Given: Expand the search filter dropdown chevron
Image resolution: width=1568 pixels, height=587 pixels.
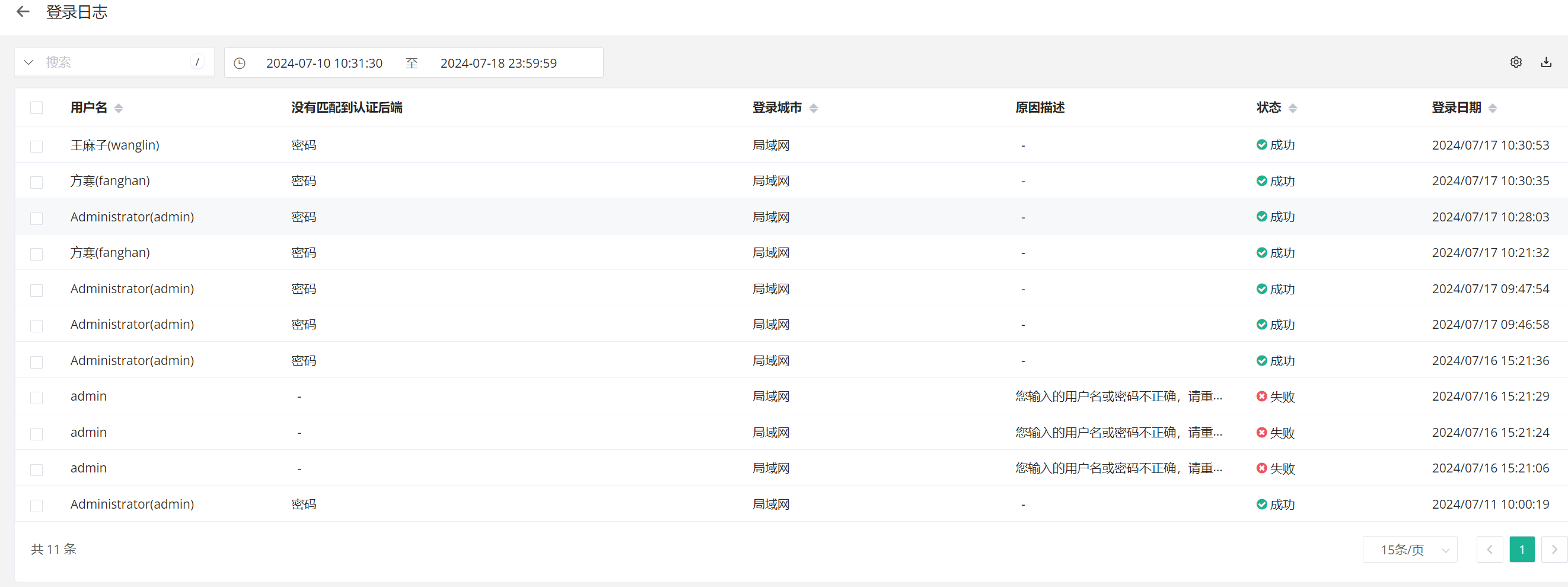Looking at the screenshot, I should click(x=28, y=62).
